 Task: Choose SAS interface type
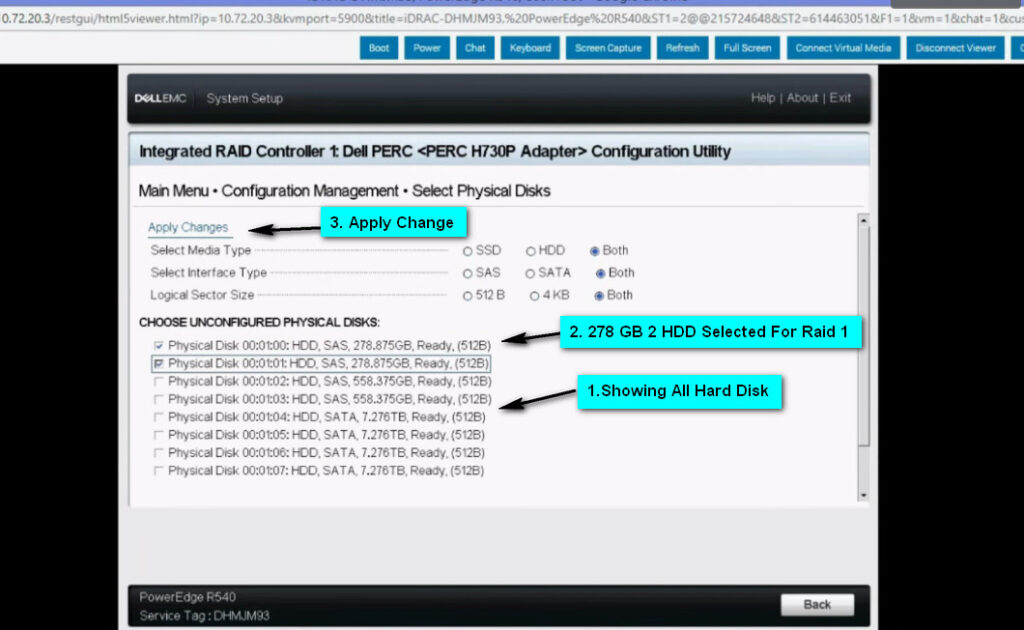(x=468, y=274)
